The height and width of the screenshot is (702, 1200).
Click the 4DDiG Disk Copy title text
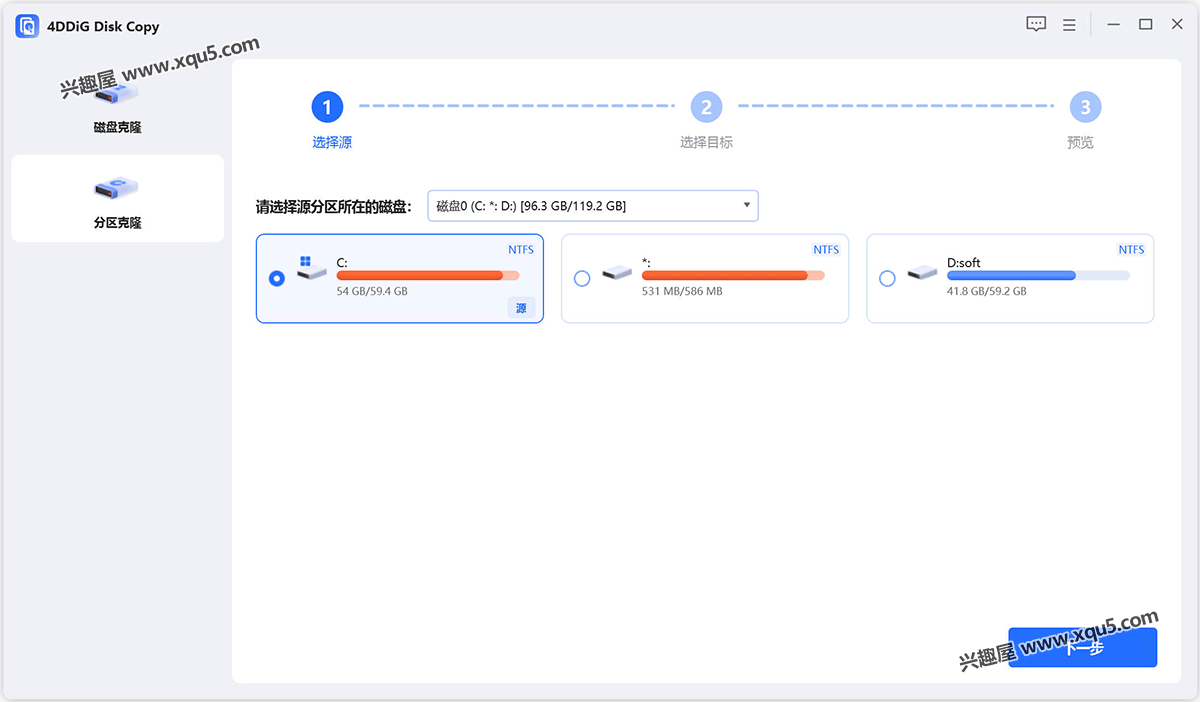(x=103, y=27)
